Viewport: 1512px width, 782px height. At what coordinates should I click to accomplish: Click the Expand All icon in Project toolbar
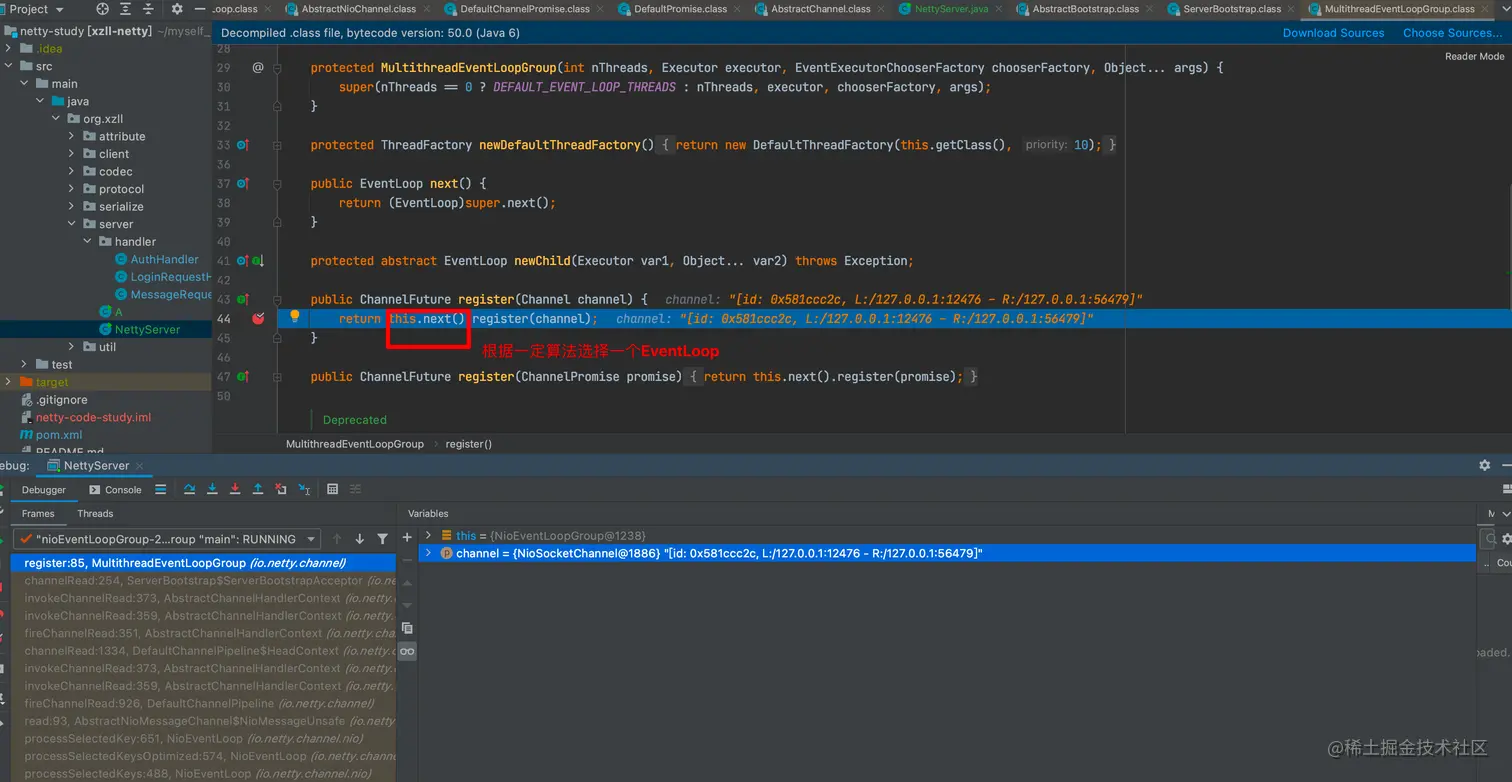(x=127, y=9)
